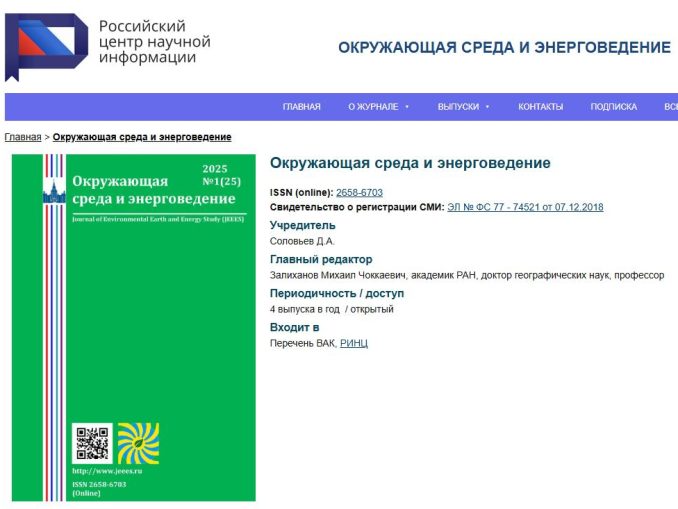Click the bold journal name in breadcrumb
678x509 pixels.
pos(142,137)
